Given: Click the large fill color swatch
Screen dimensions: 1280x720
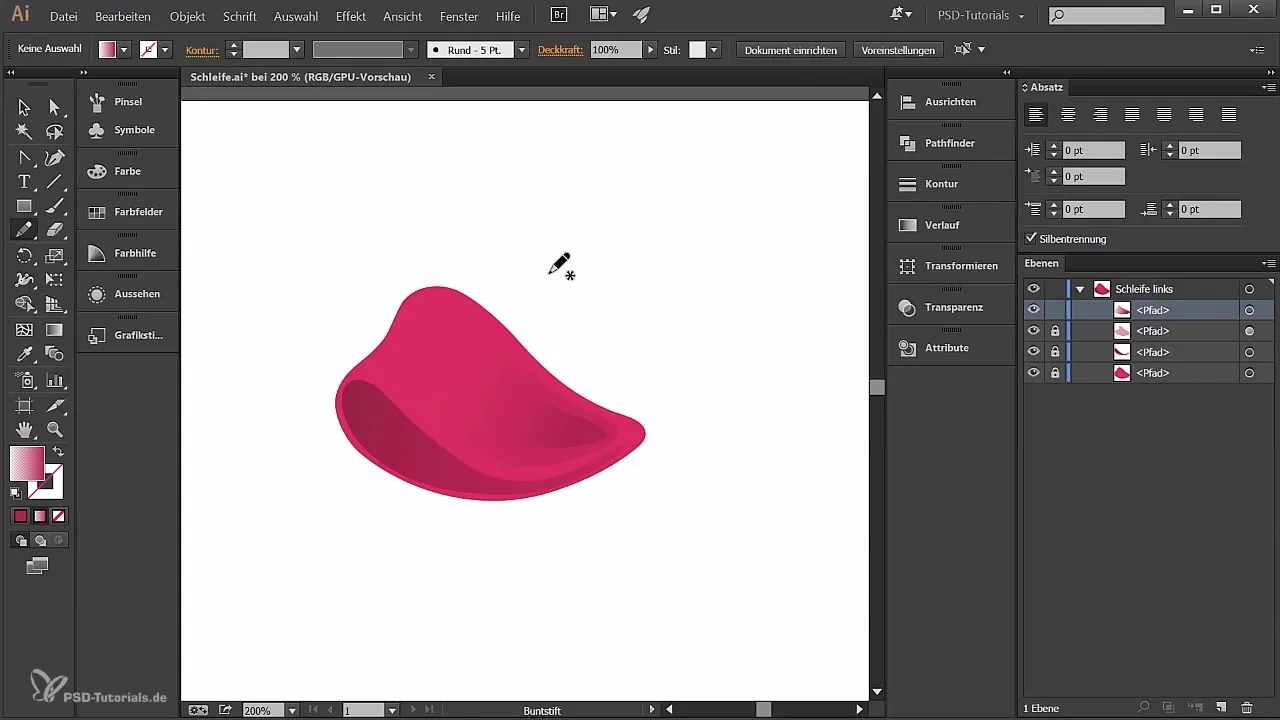Looking at the screenshot, I should coord(27,463).
